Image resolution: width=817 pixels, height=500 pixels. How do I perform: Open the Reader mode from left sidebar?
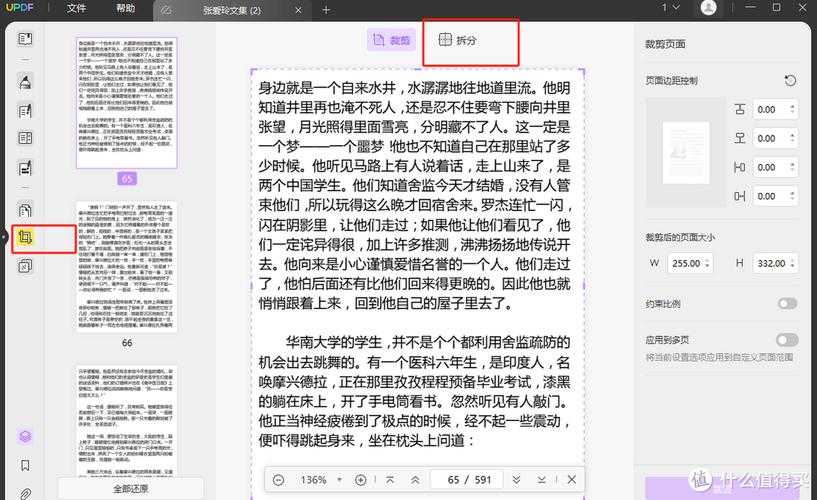tap(25, 39)
